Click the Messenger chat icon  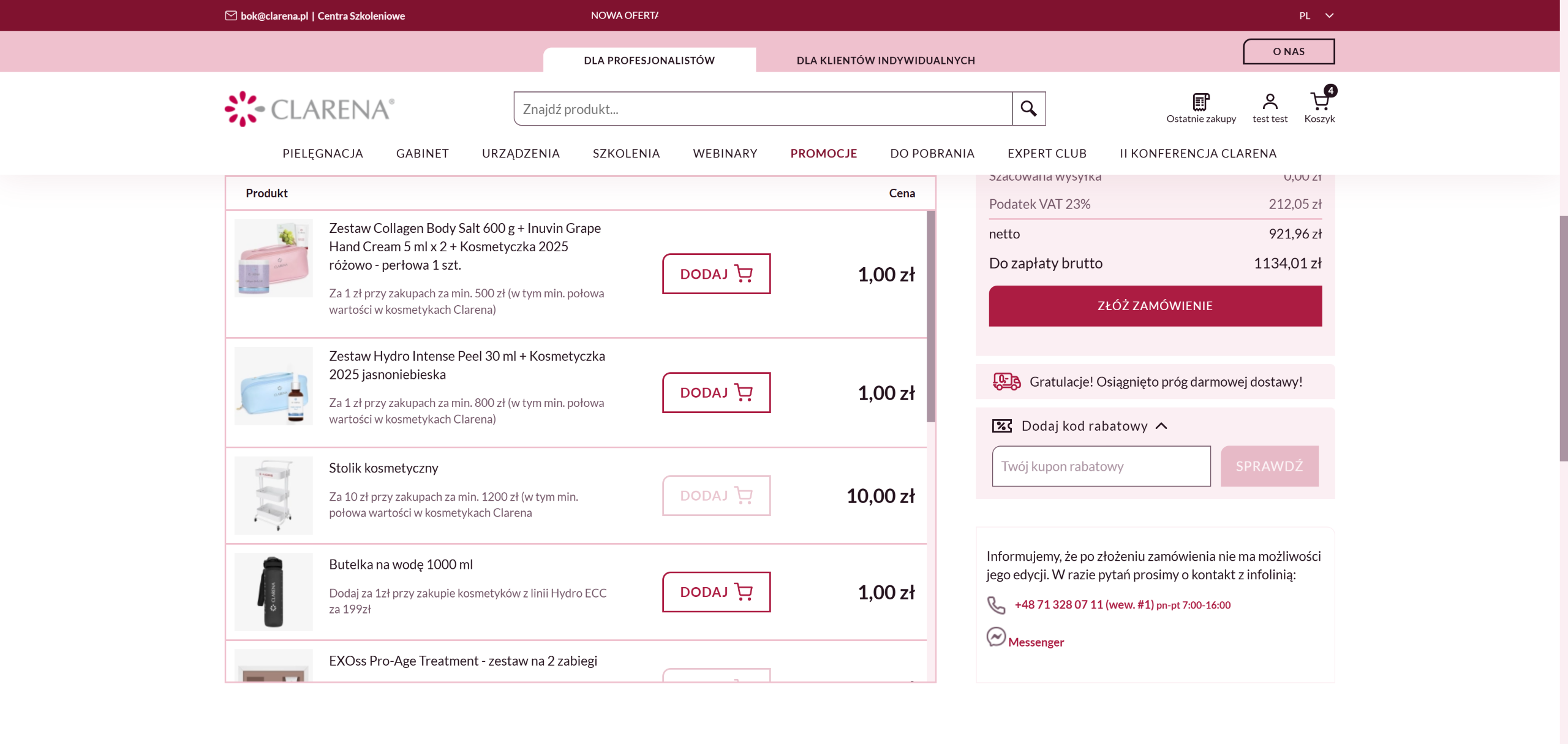[996, 637]
